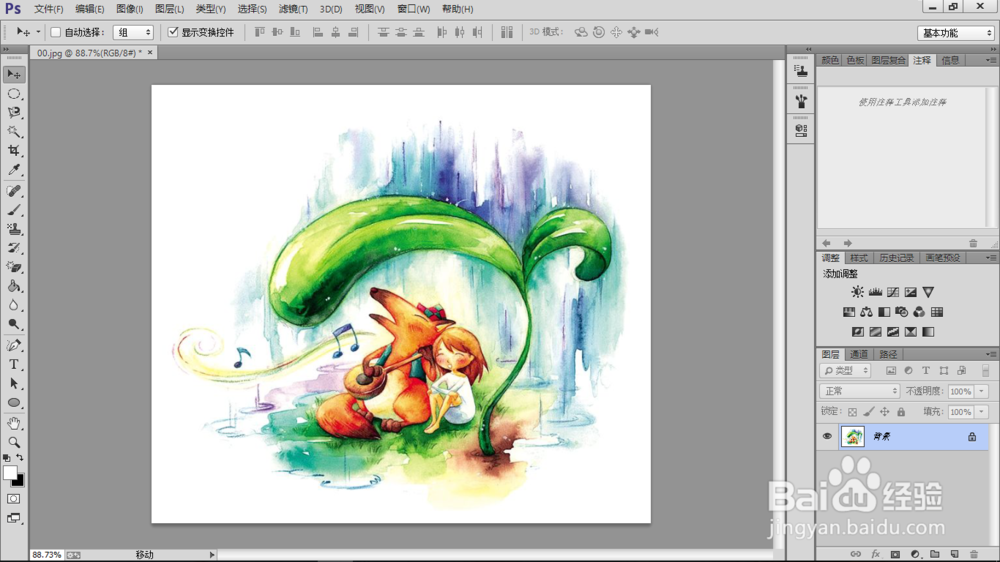The height and width of the screenshot is (562, 1000).
Task: Uncheck the 显示变换控件 checkbox
Action: click(x=173, y=32)
